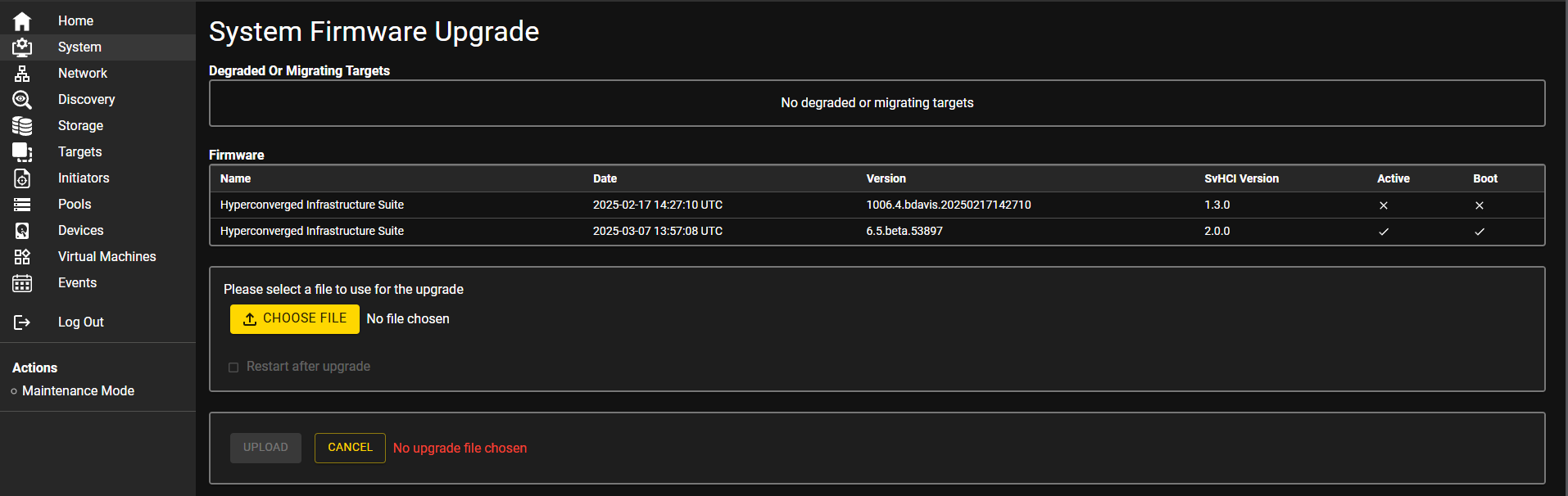Click the Home house icon
1568x496 pixels.
(x=22, y=21)
